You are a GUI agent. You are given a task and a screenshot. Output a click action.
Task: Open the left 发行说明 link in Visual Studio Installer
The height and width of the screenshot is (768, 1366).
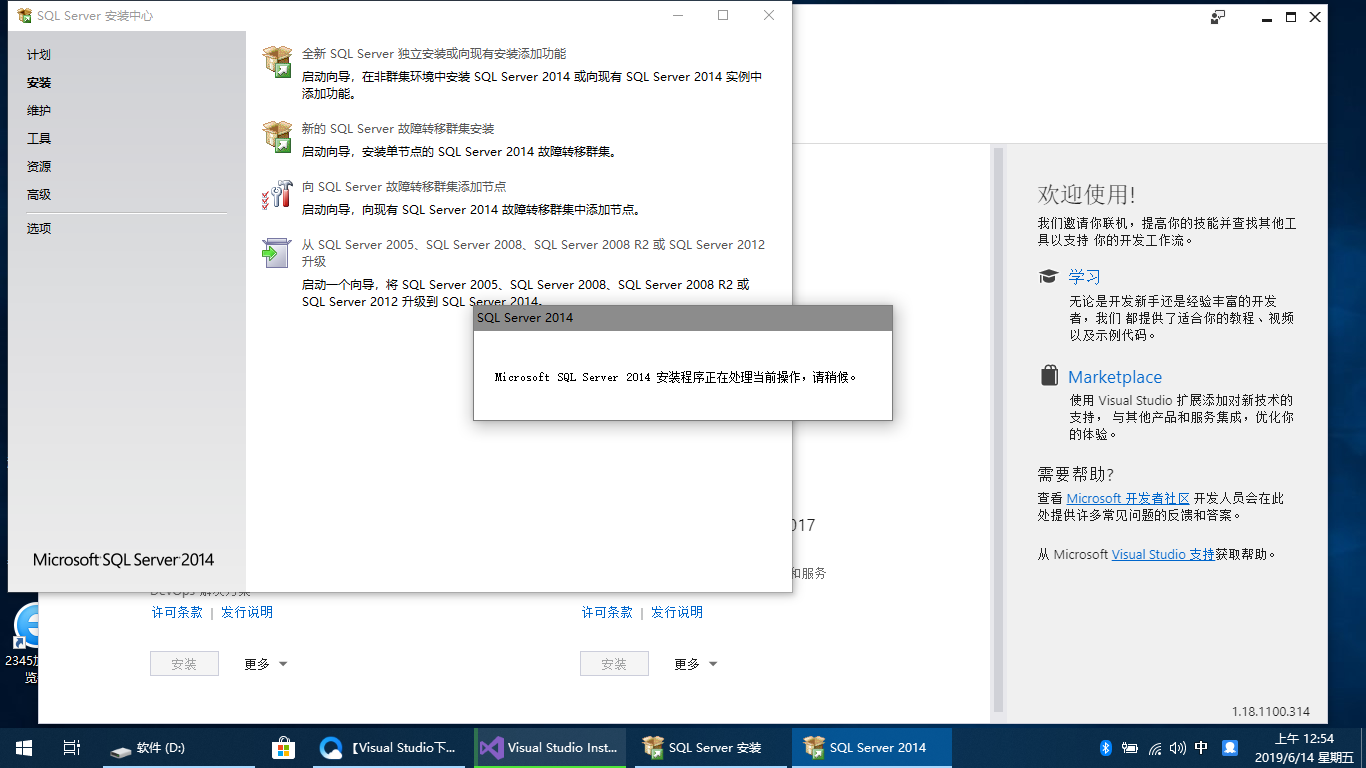[247, 612]
